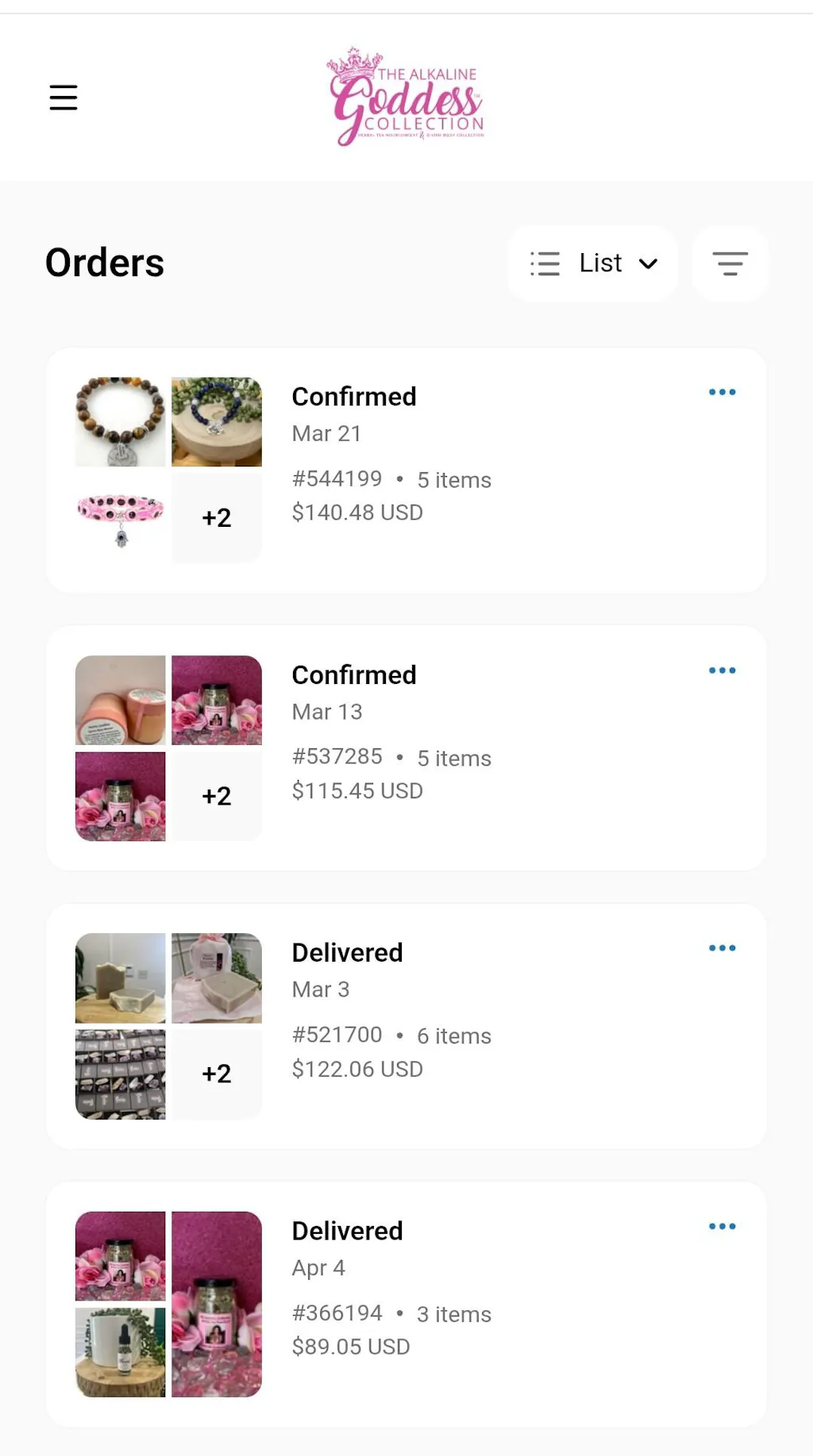Show +2 more items in order #537285

(x=217, y=796)
